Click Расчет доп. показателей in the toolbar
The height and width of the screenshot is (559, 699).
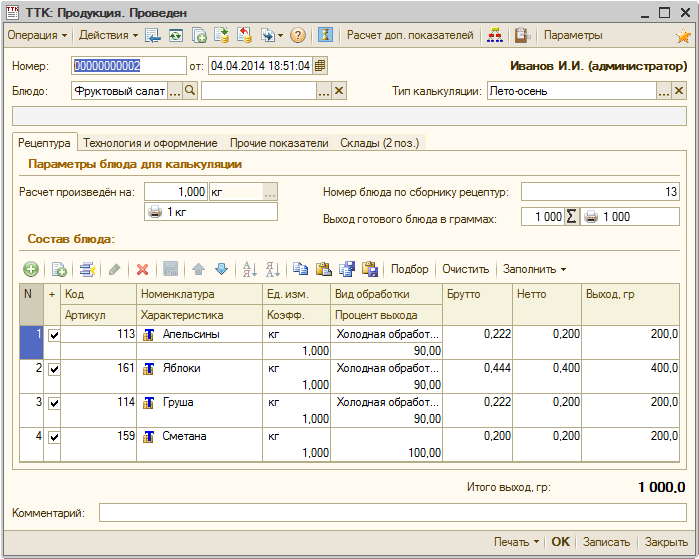click(x=410, y=35)
